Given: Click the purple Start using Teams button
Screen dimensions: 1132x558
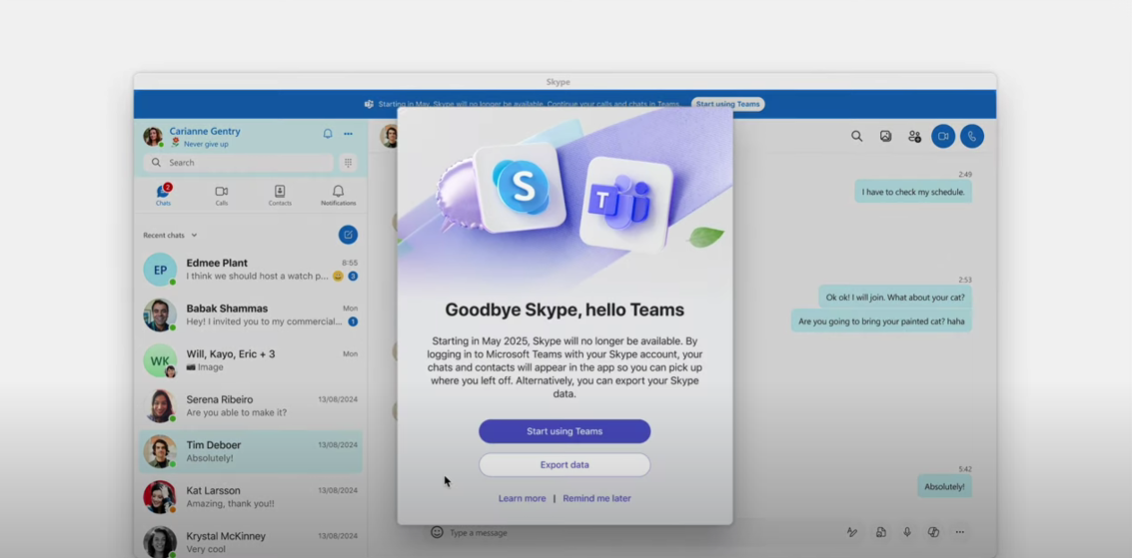Looking at the screenshot, I should tap(564, 431).
